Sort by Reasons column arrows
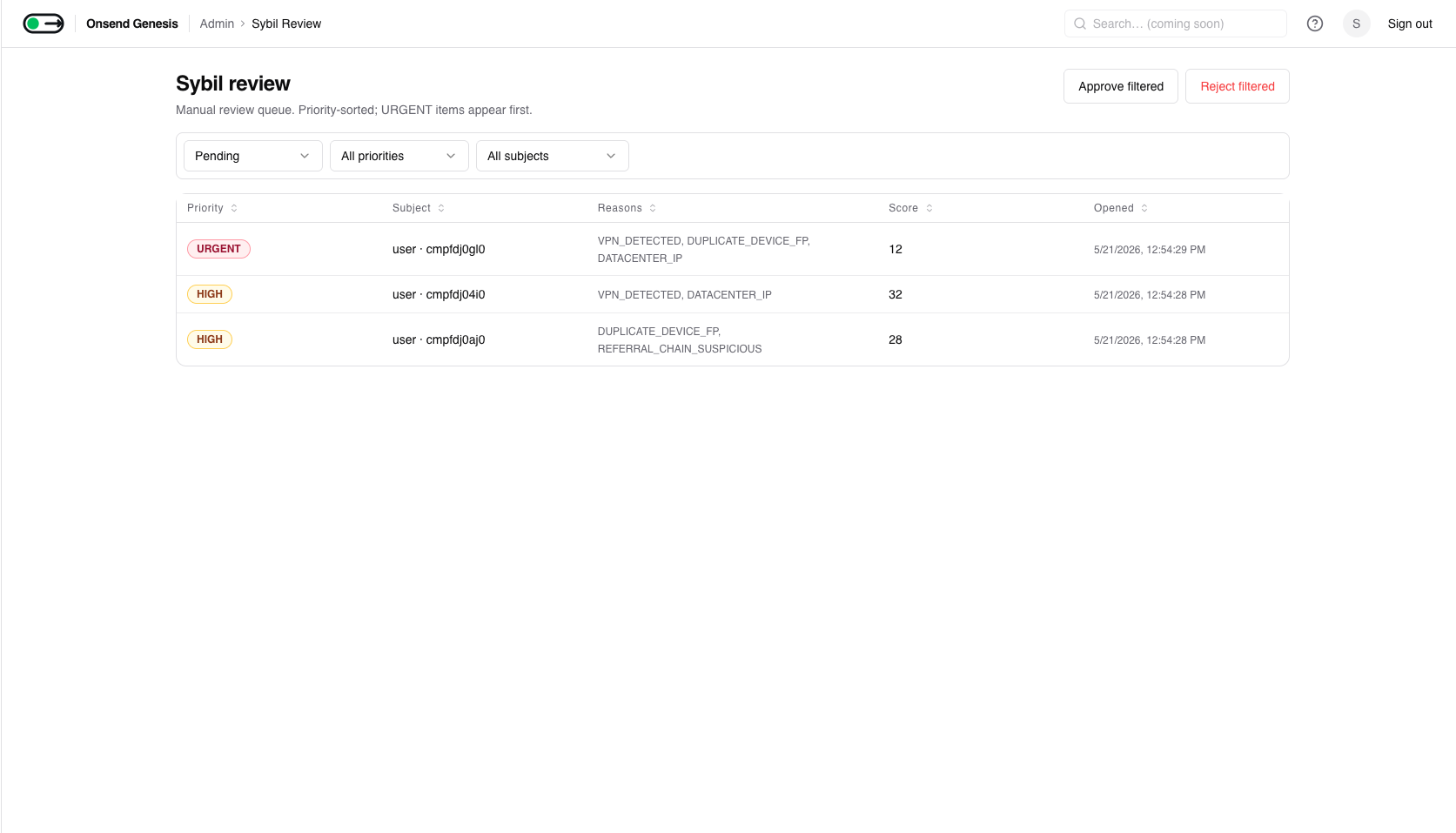 pyautogui.click(x=653, y=208)
